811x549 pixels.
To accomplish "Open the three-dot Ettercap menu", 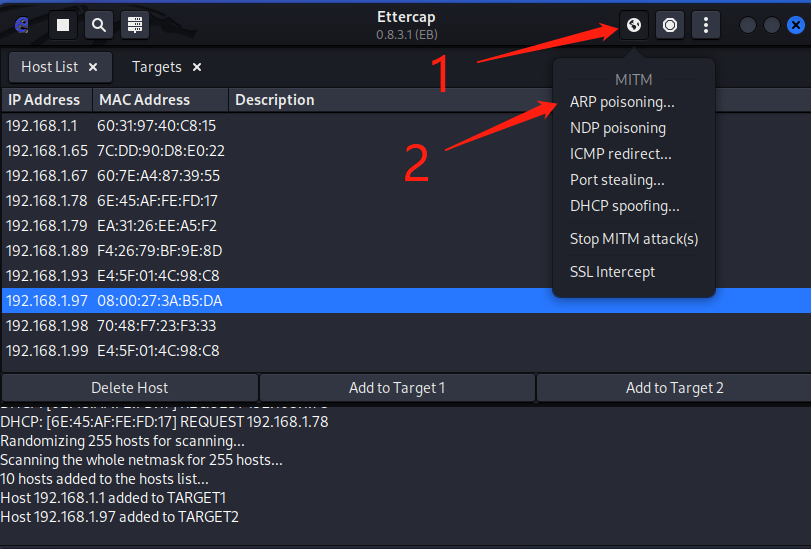I will pyautogui.click(x=705, y=25).
